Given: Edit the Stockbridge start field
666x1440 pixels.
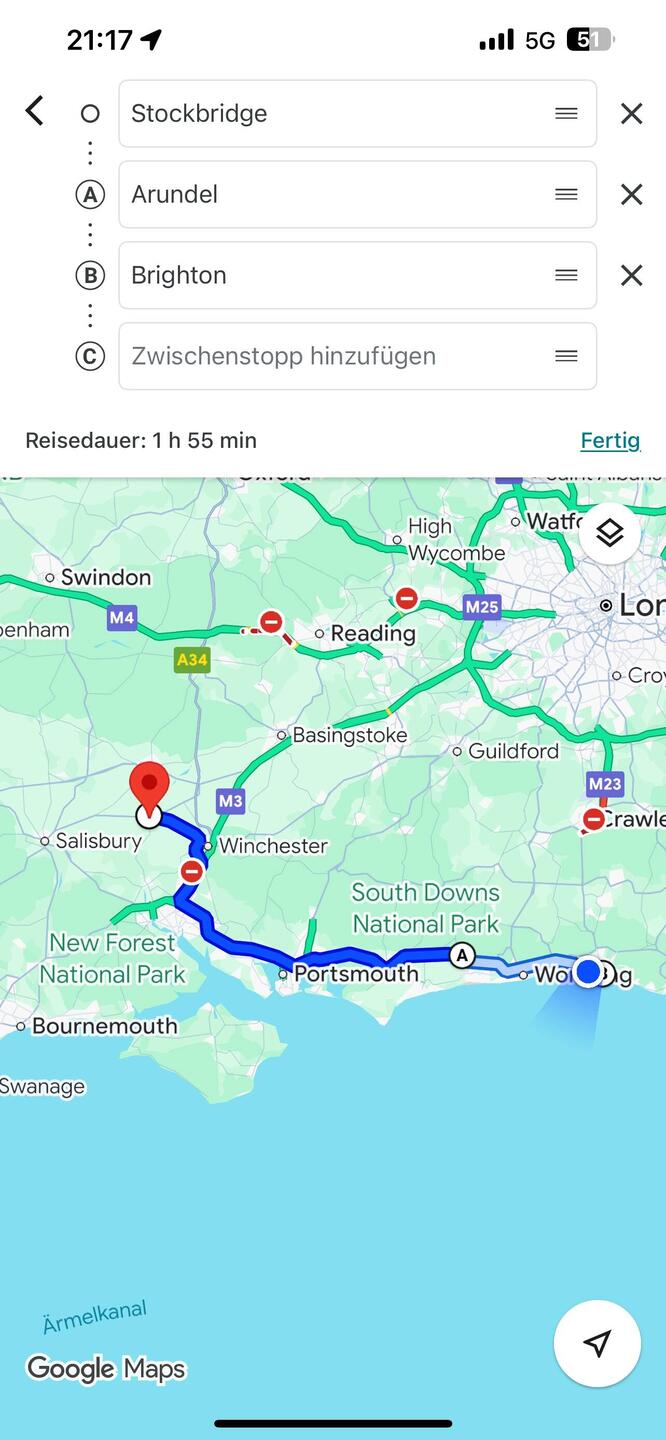Looking at the screenshot, I should point(358,113).
